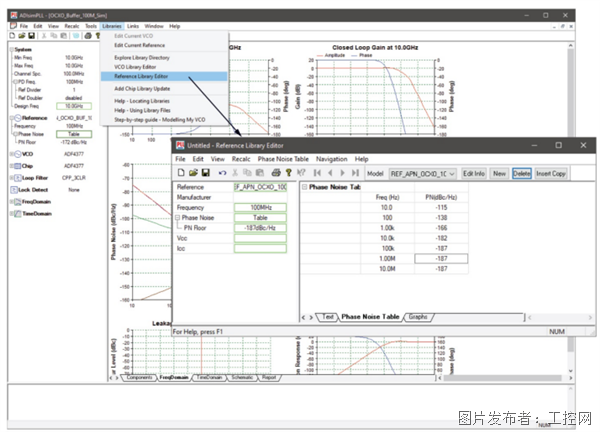600x432 pixels.
Task: Click context help pointer icon in editor toolbar
Action: tap(301, 173)
